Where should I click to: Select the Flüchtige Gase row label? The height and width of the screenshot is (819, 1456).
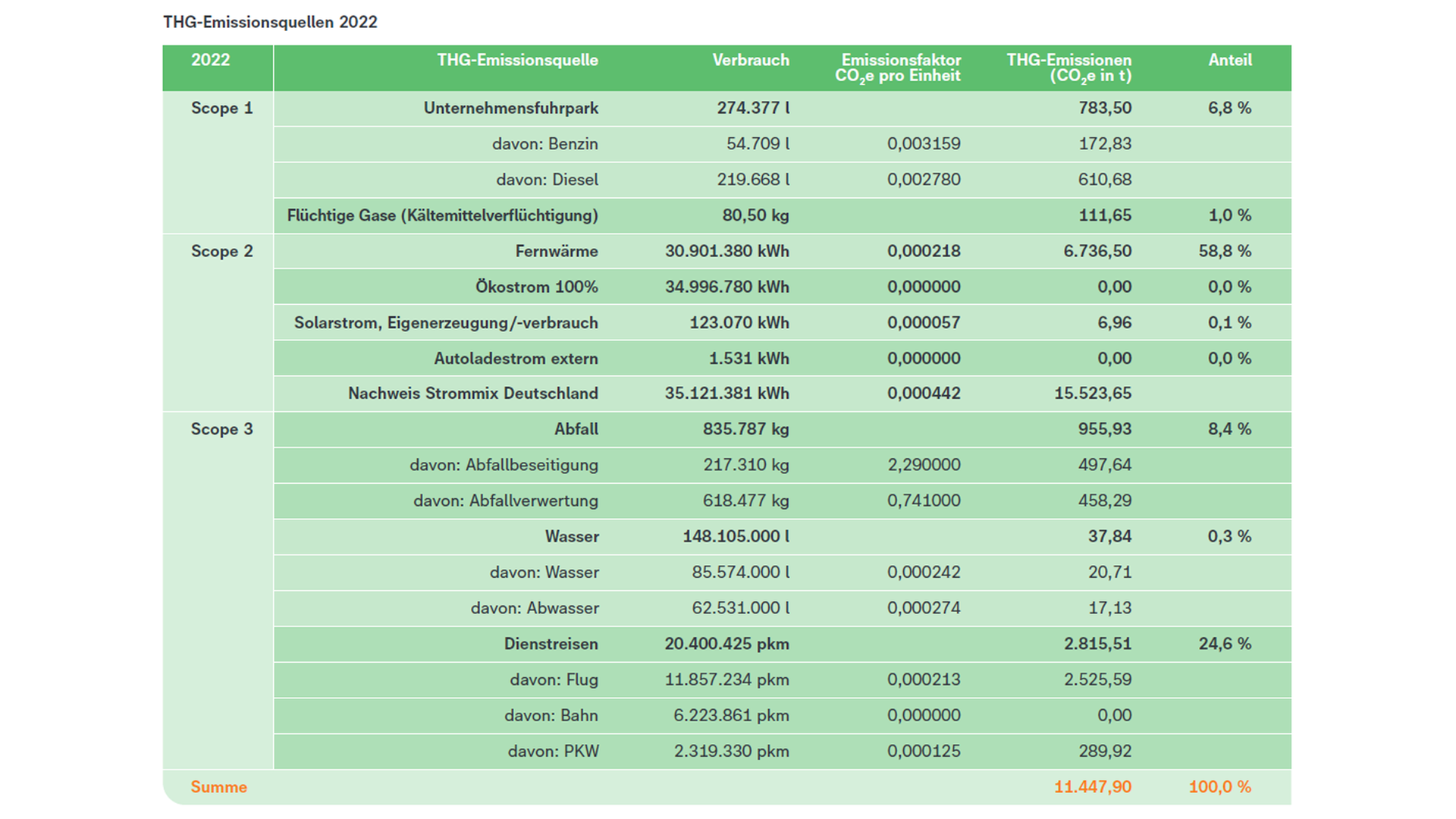pos(442,215)
